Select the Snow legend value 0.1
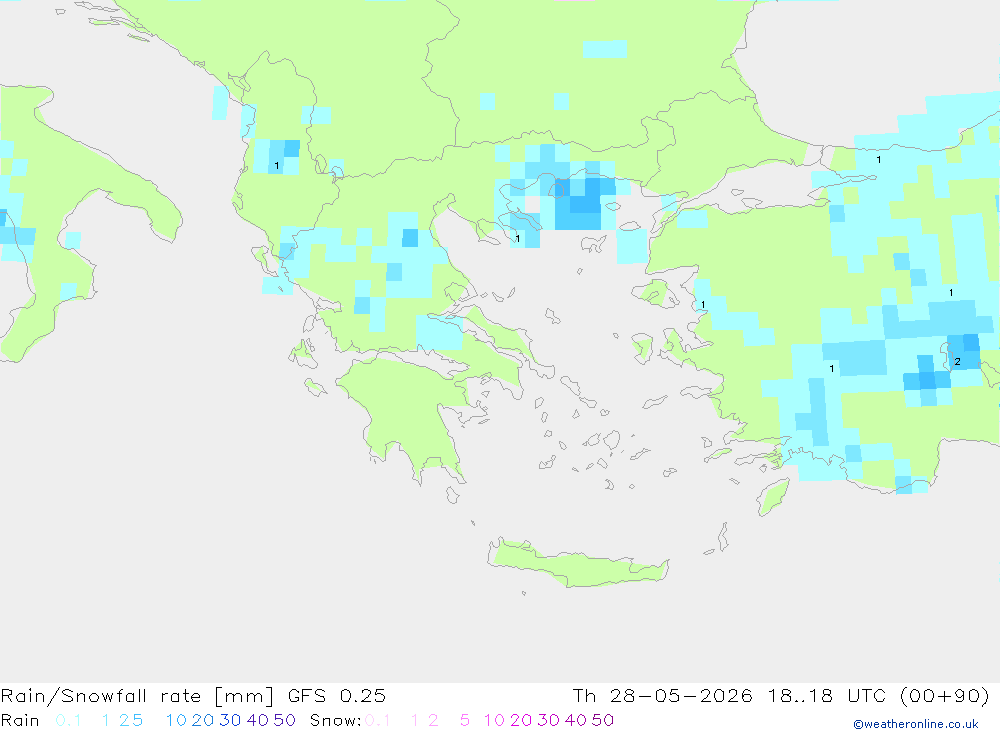The height and width of the screenshot is (733, 1000). point(378,720)
